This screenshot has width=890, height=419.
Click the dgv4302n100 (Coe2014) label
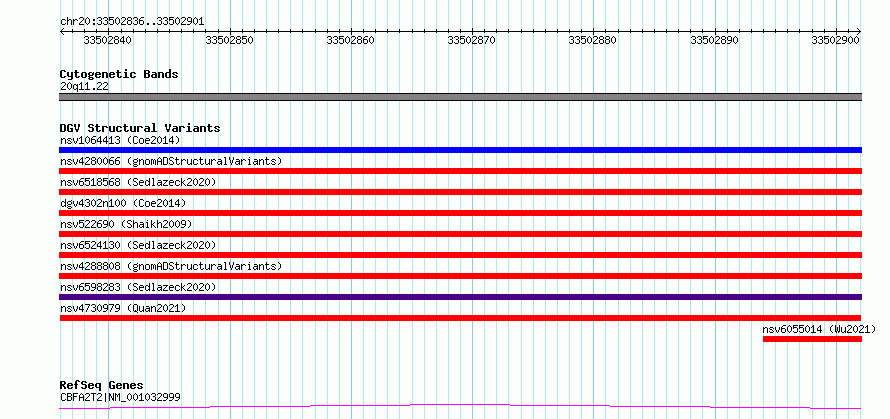123,203
